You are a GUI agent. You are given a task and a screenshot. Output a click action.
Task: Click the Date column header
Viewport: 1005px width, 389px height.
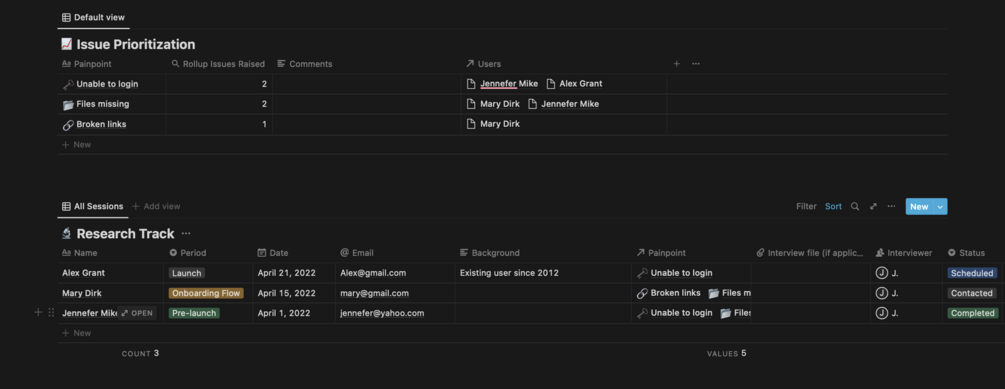(273, 253)
